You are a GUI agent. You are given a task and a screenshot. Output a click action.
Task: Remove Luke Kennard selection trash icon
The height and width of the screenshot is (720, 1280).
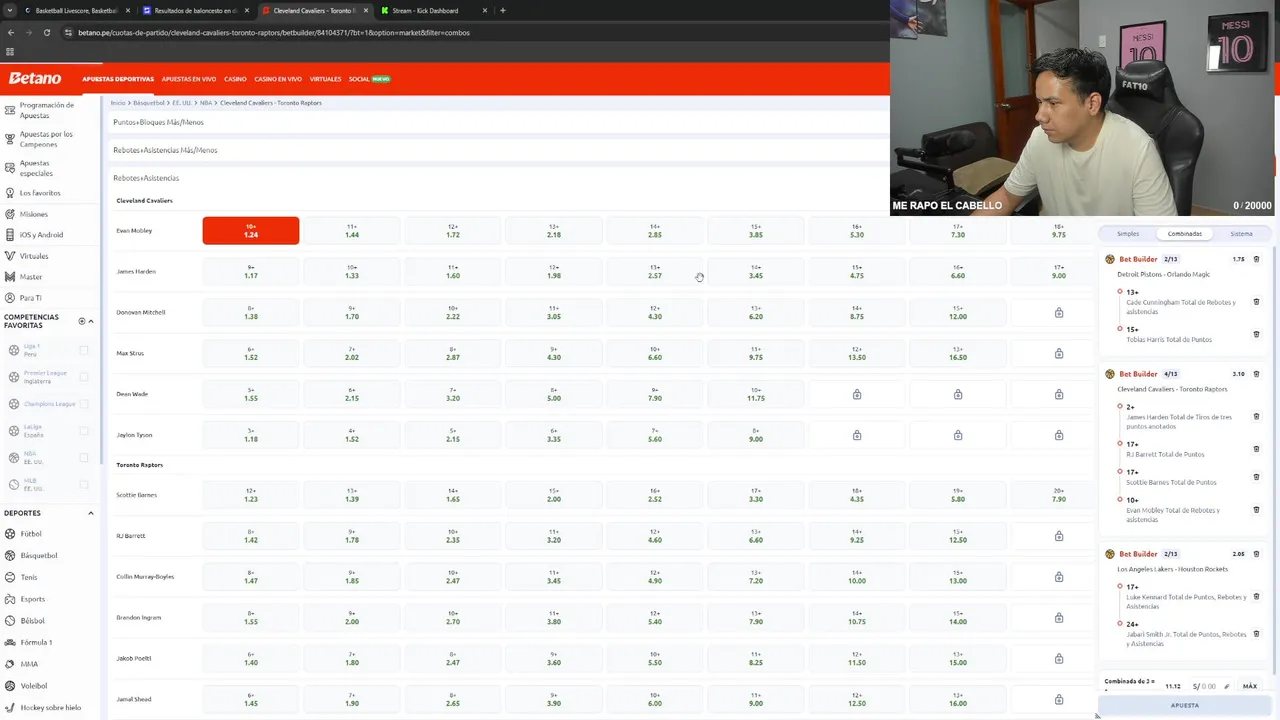[x=1257, y=597]
